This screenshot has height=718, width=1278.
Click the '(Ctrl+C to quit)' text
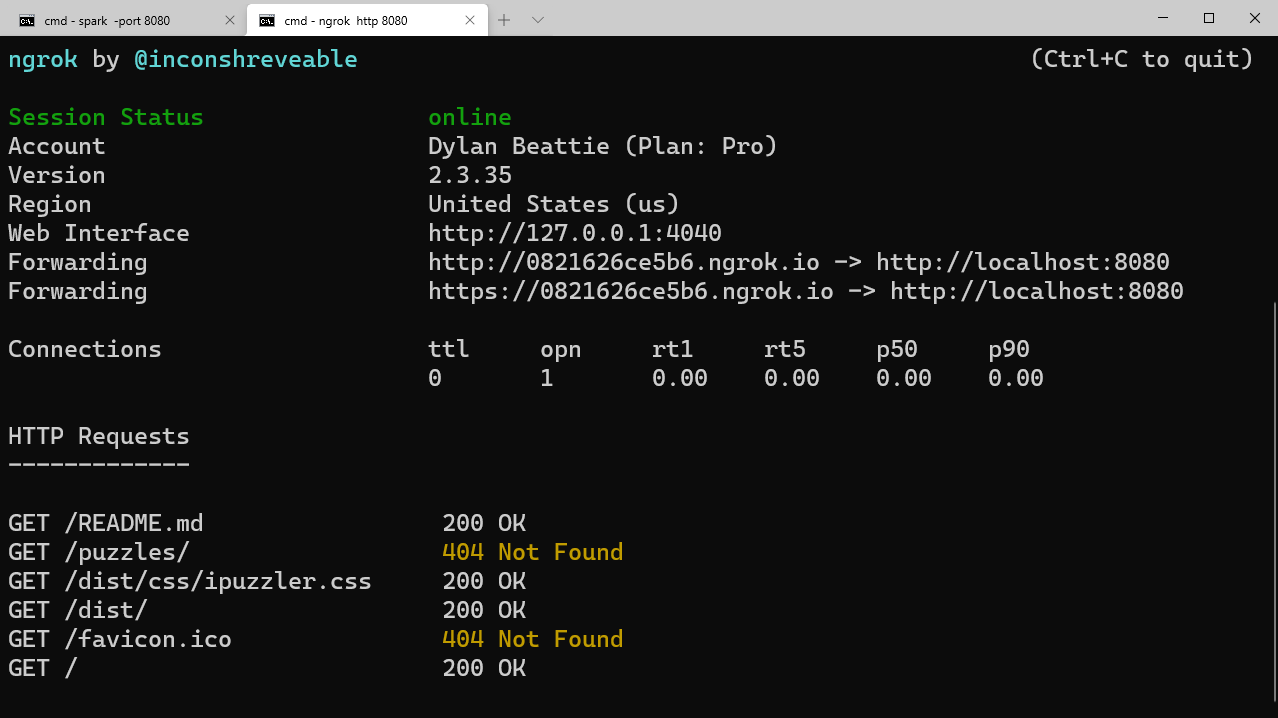[1142, 59]
